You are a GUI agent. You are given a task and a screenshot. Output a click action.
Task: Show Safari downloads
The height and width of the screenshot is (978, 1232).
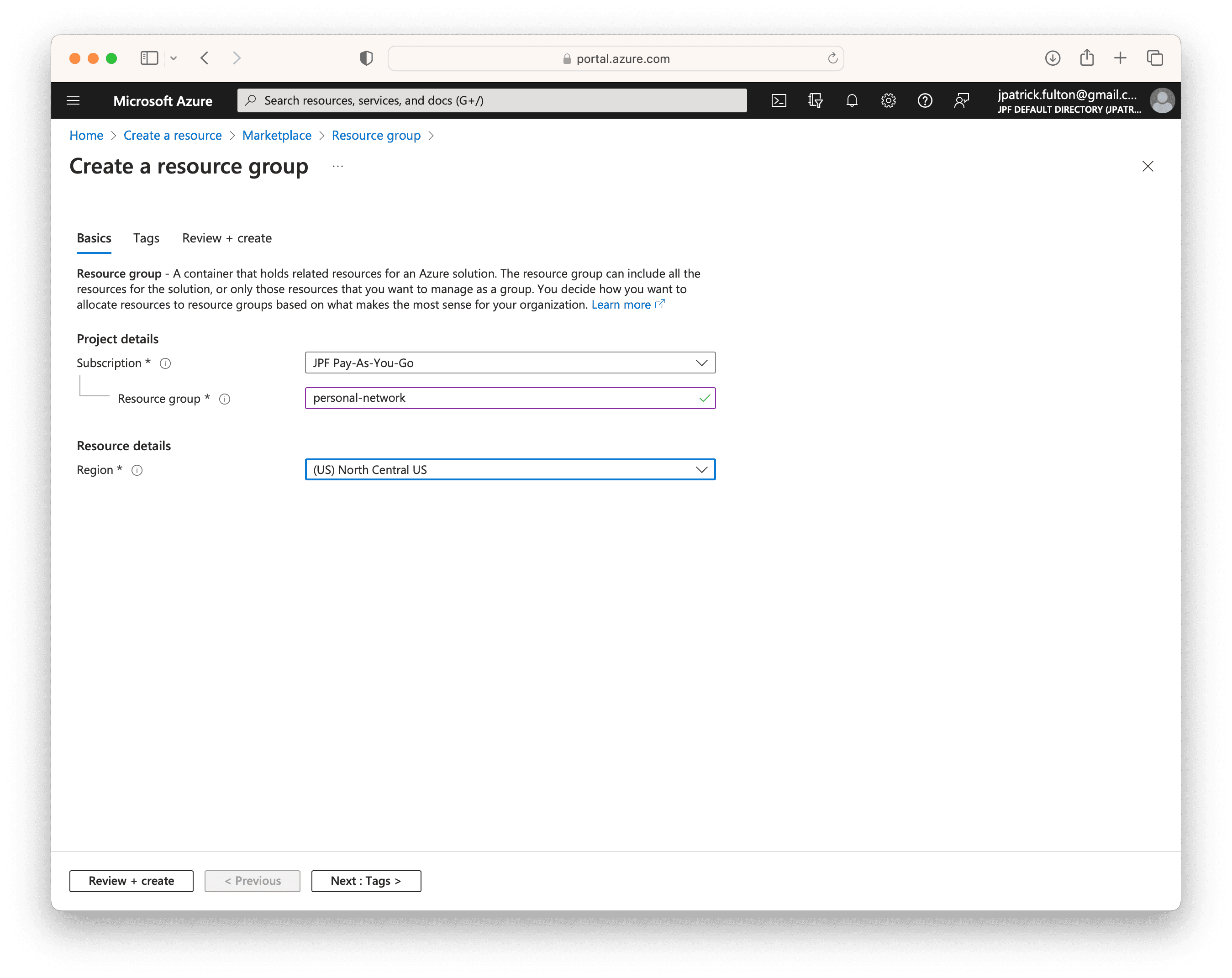(1052, 58)
